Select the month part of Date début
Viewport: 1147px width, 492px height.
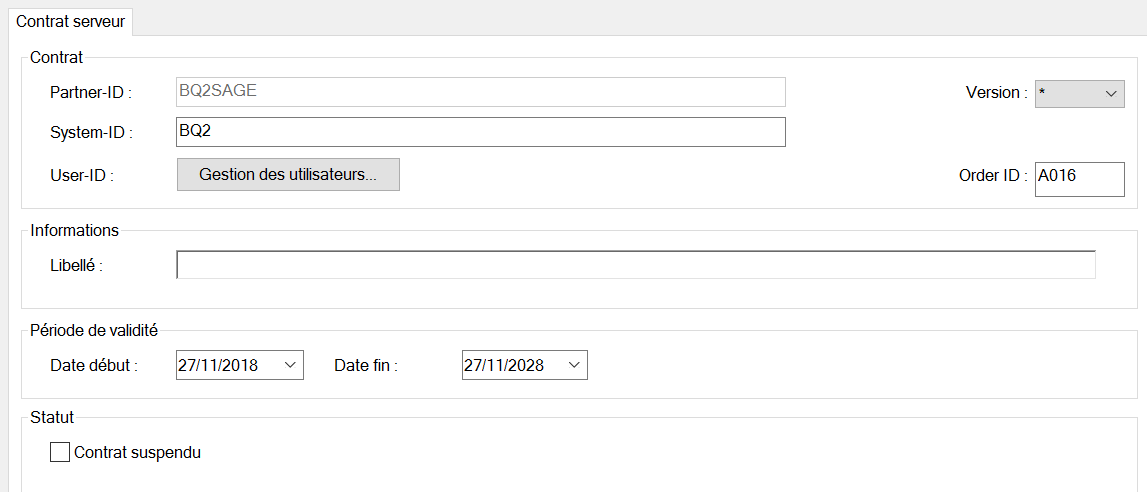pos(209,366)
